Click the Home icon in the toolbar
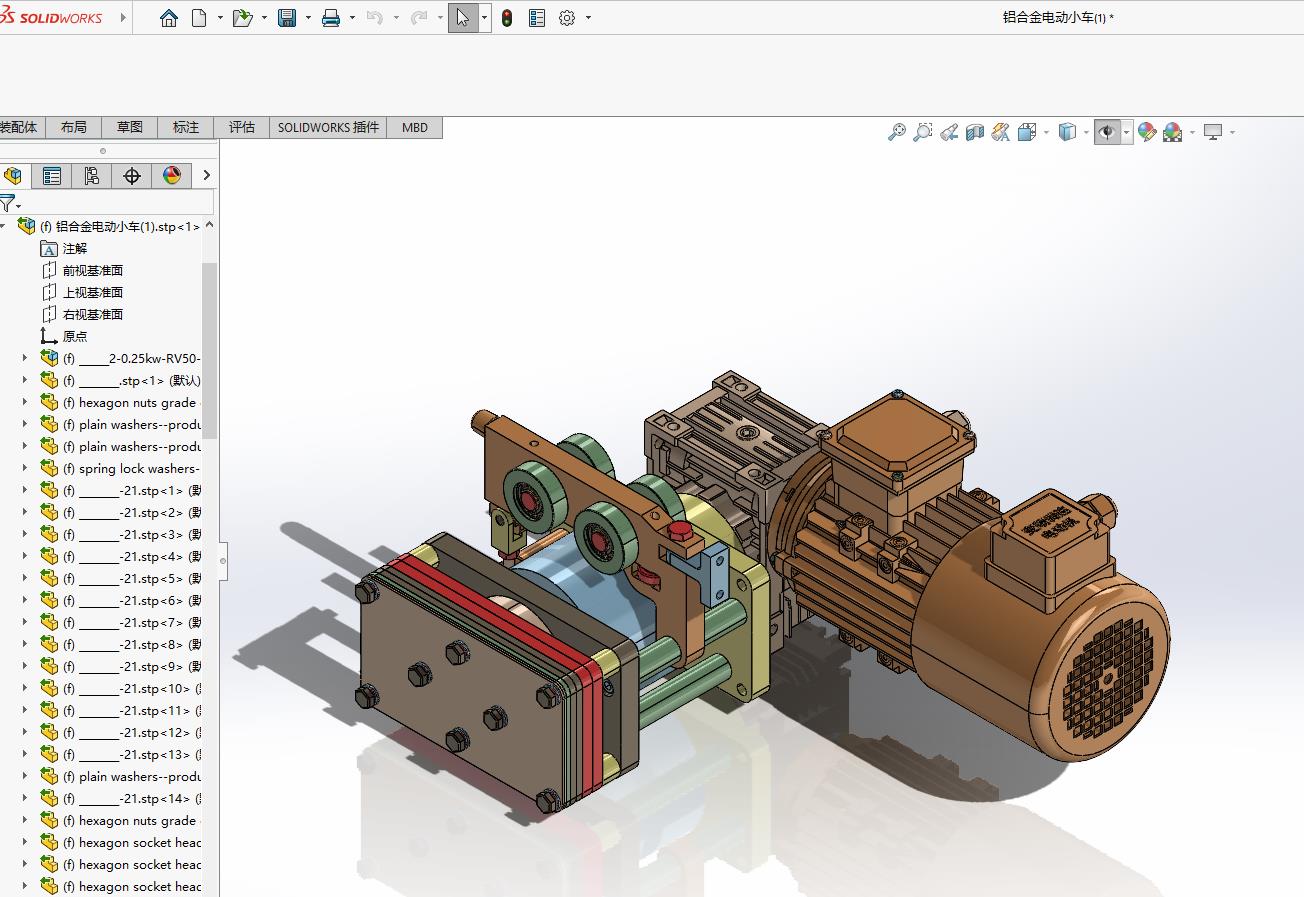The width and height of the screenshot is (1304, 897). click(169, 18)
